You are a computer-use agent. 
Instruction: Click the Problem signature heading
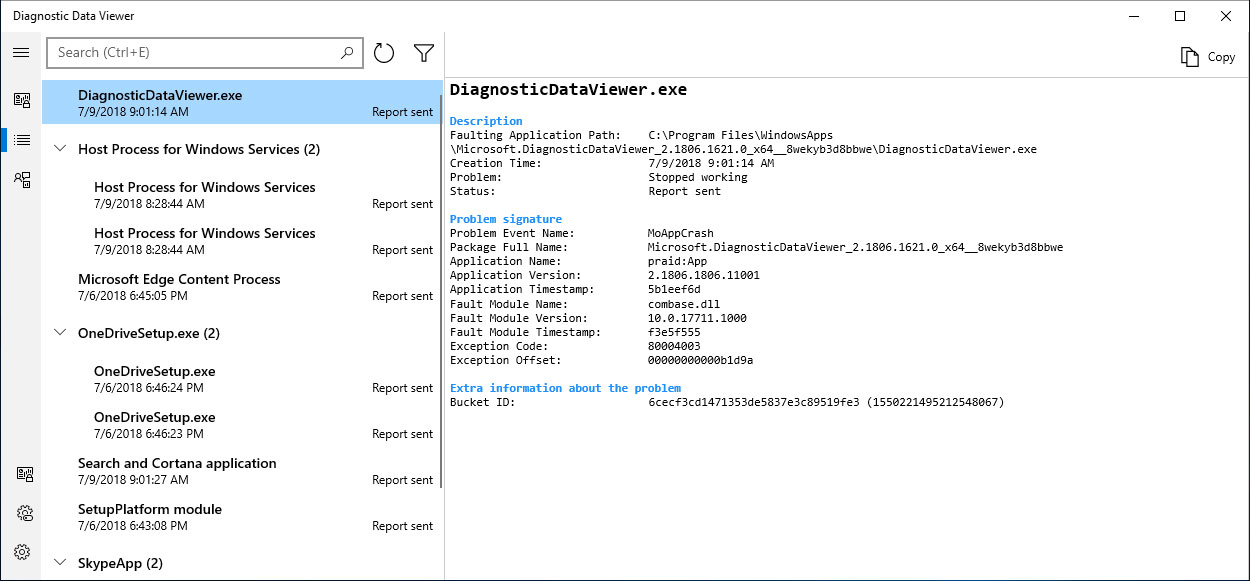(506, 219)
